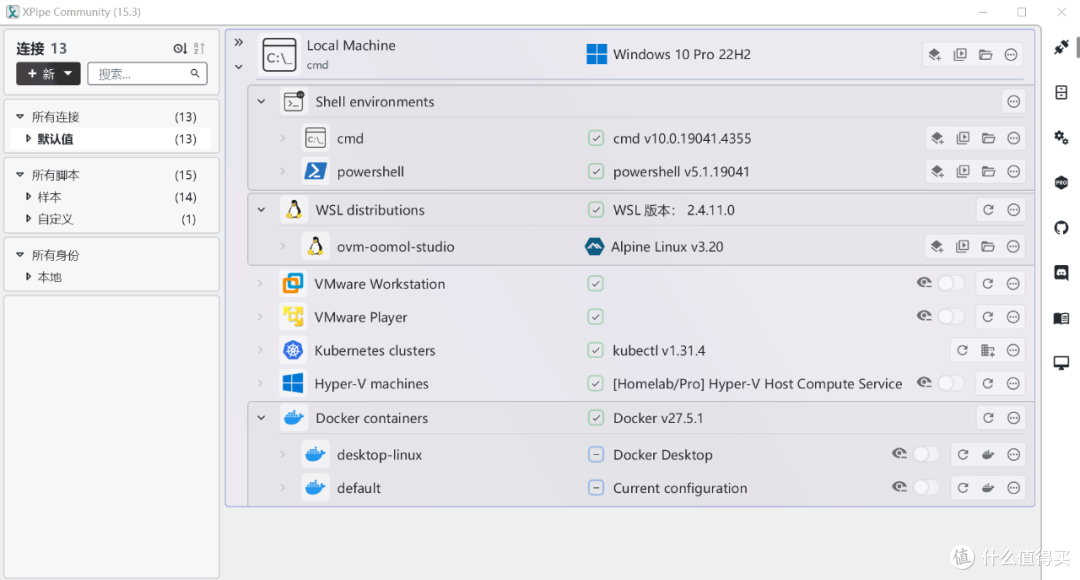Refresh the WSL distributions entry
The image size is (1080, 580).
coord(988,210)
